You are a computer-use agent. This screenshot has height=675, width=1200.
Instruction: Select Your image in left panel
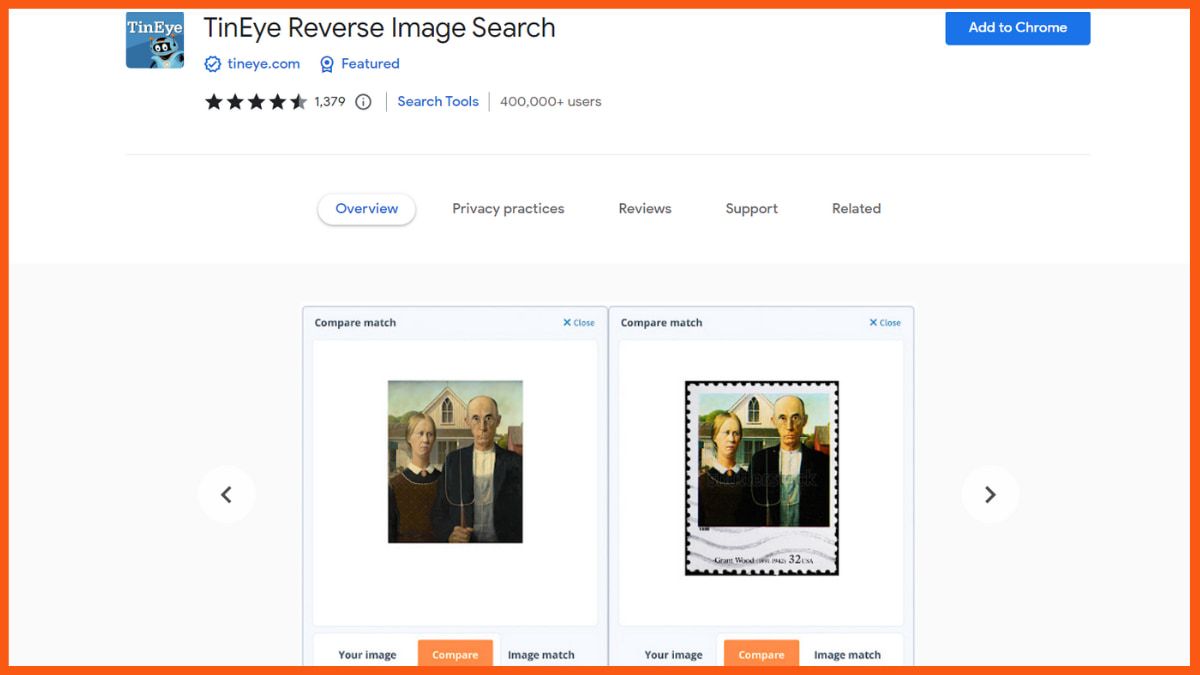367,655
